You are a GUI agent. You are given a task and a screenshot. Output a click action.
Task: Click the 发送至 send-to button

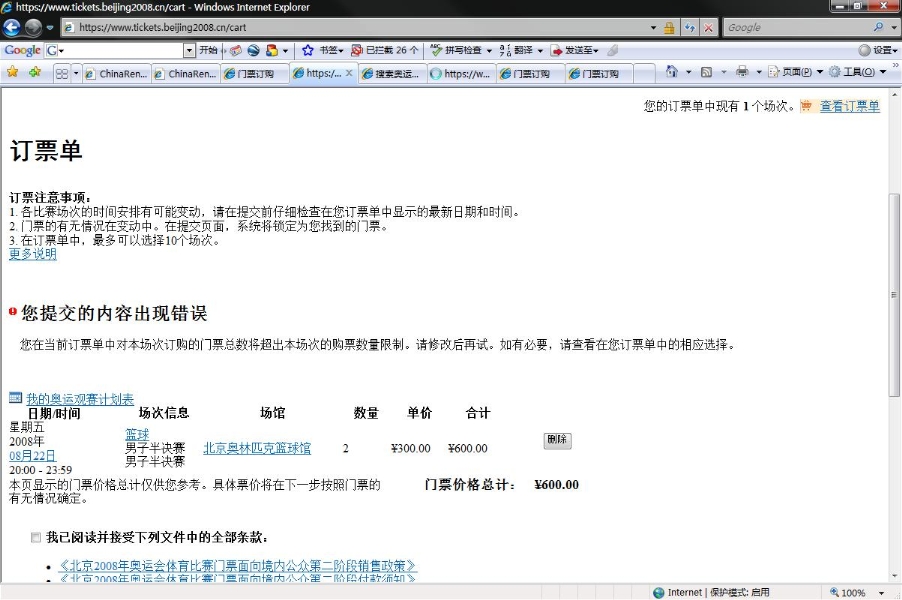[x=575, y=50]
